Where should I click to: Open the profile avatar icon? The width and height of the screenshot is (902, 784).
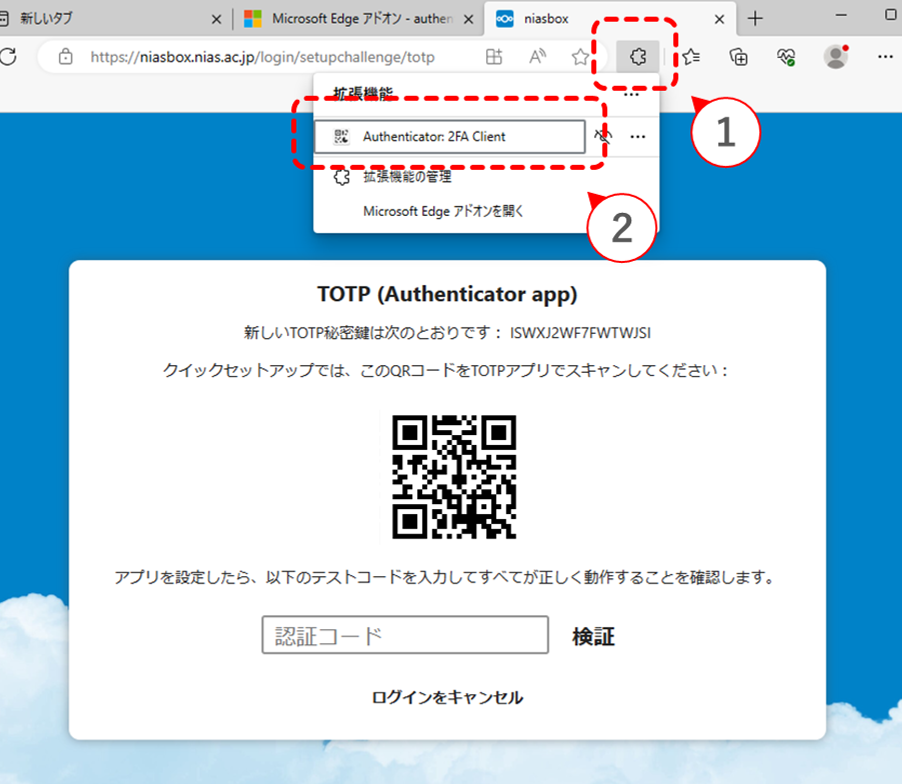point(836,56)
